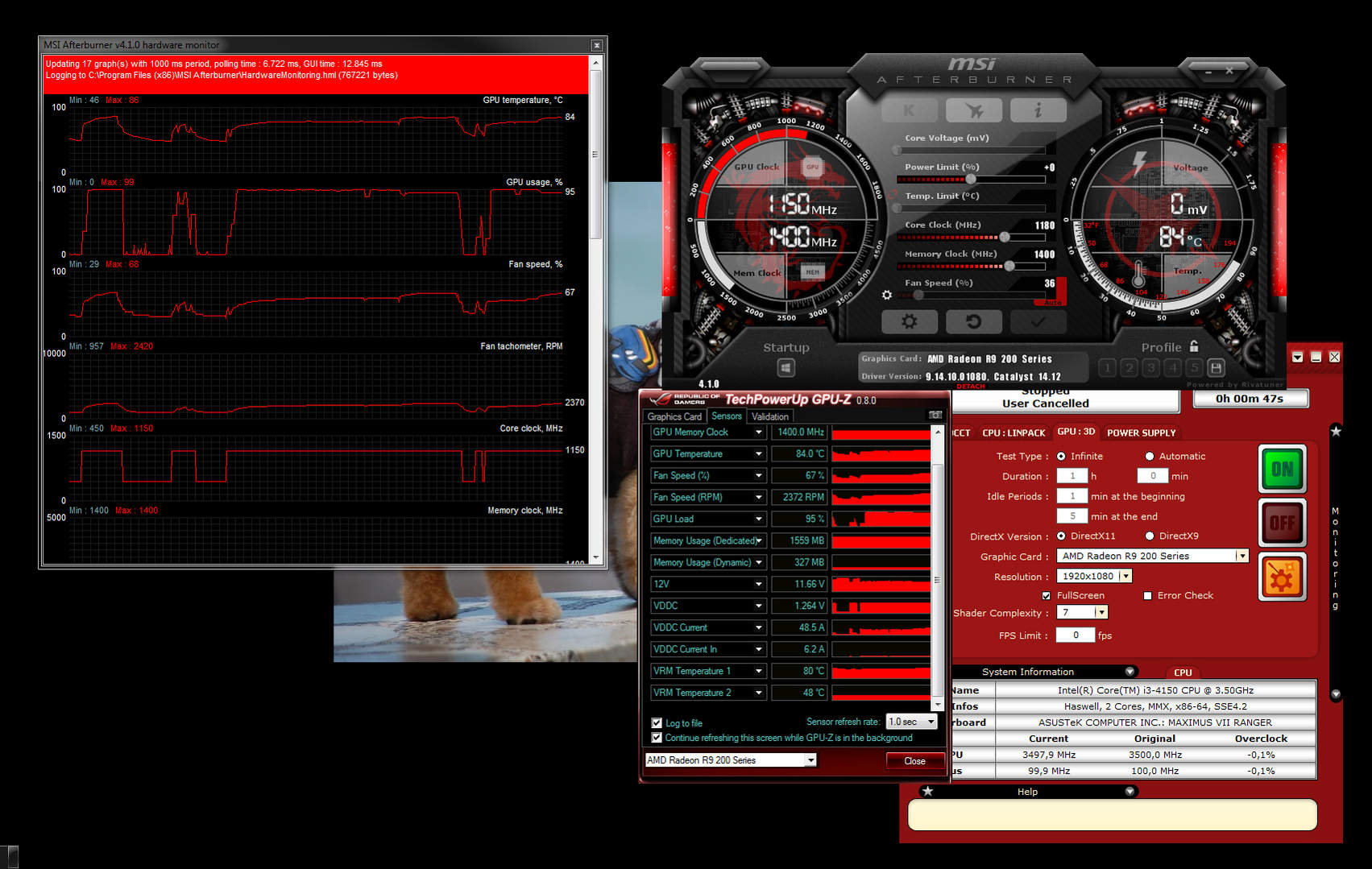
Task: Click the CPU tab under System Information
Action: click(x=1183, y=672)
